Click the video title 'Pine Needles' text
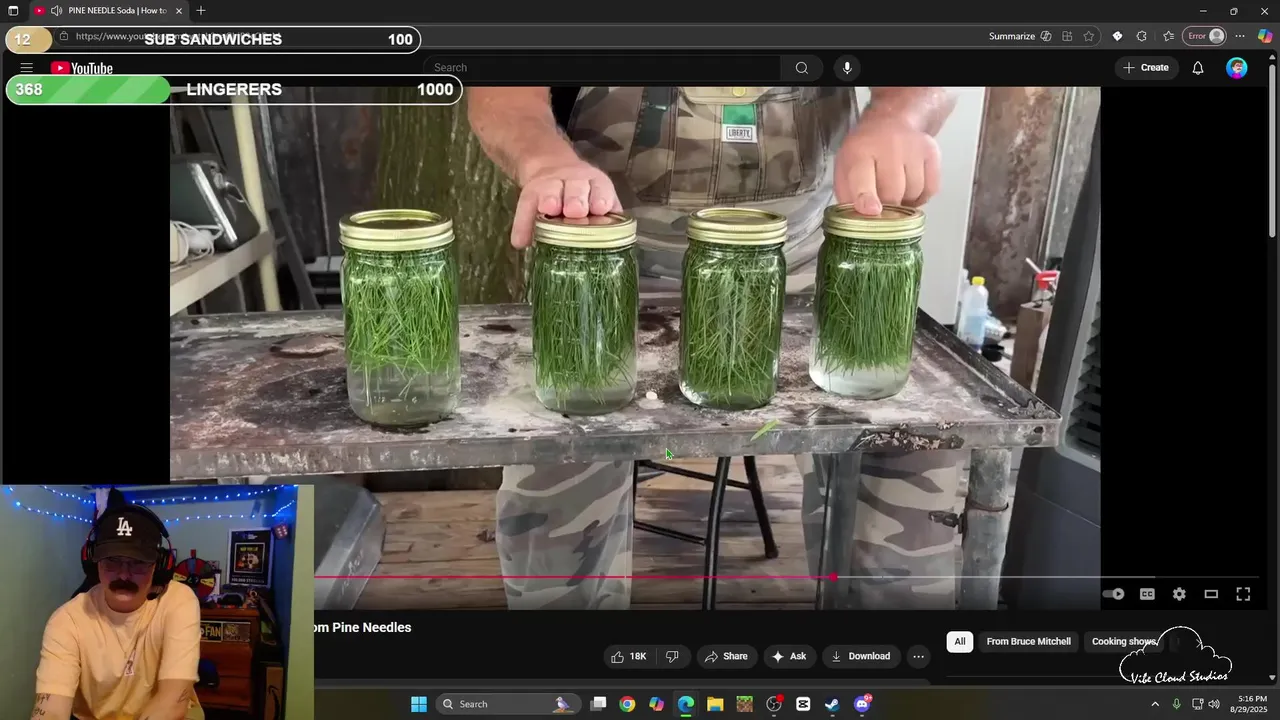The image size is (1280, 720). pos(371,628)
